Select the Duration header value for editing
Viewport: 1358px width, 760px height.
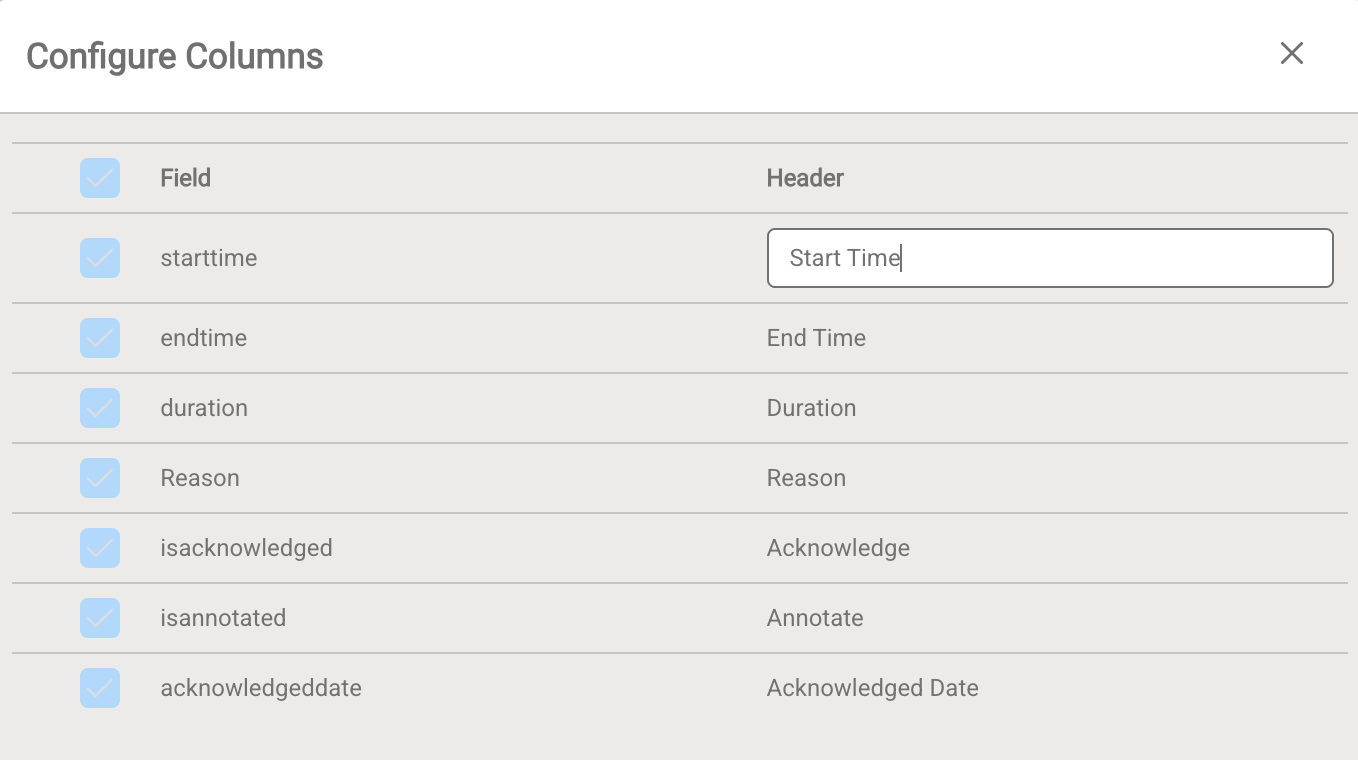(x=811, y=407)
